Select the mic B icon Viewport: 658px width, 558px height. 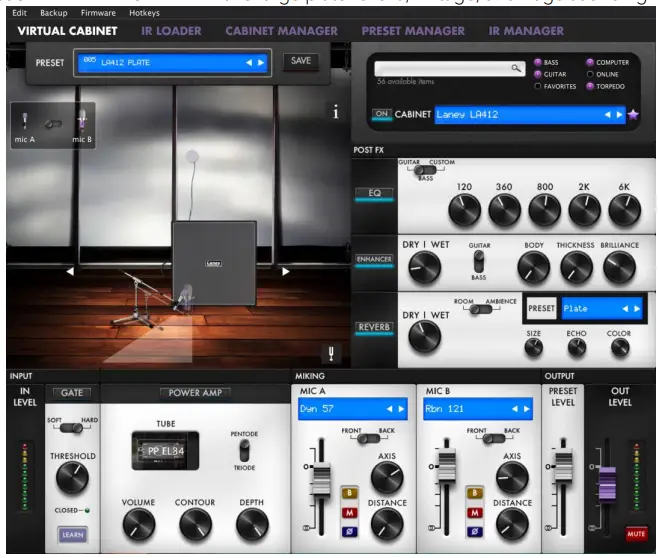pyautogui.click(x=81, y=123)
